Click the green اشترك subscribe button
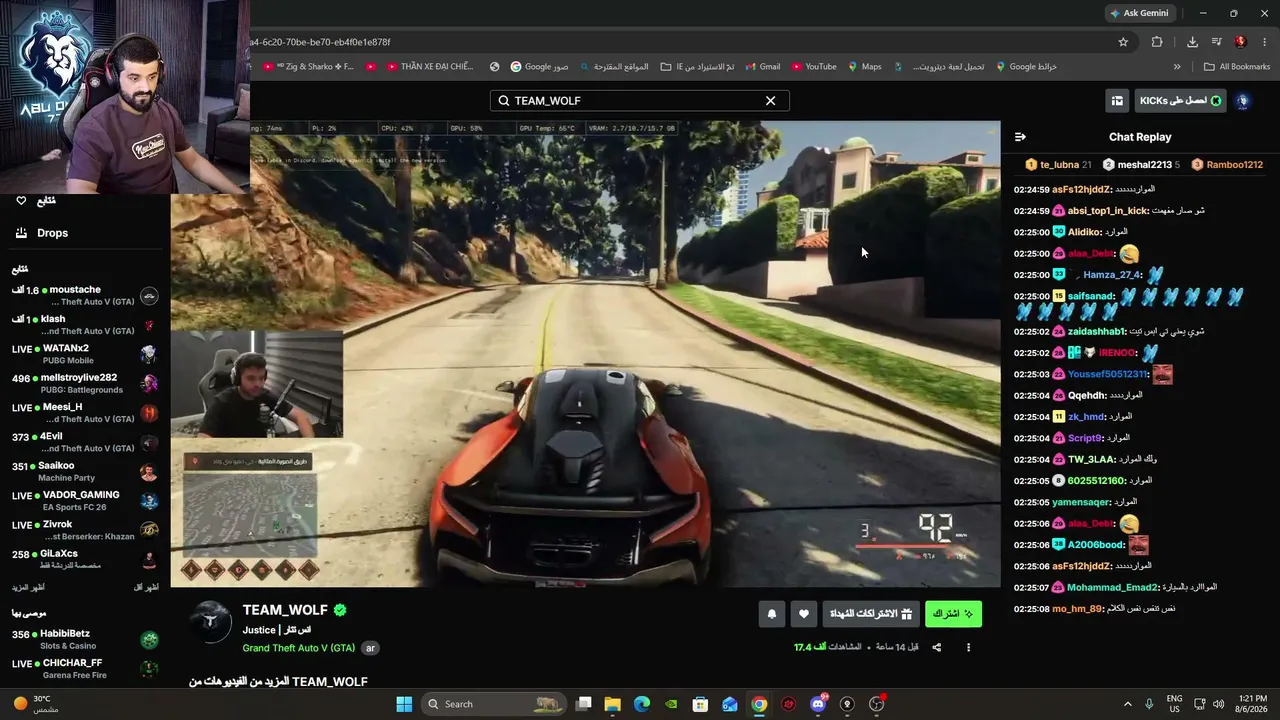Image resolution: width=1280 pixels, height=720 pixels. click(953, 614)
